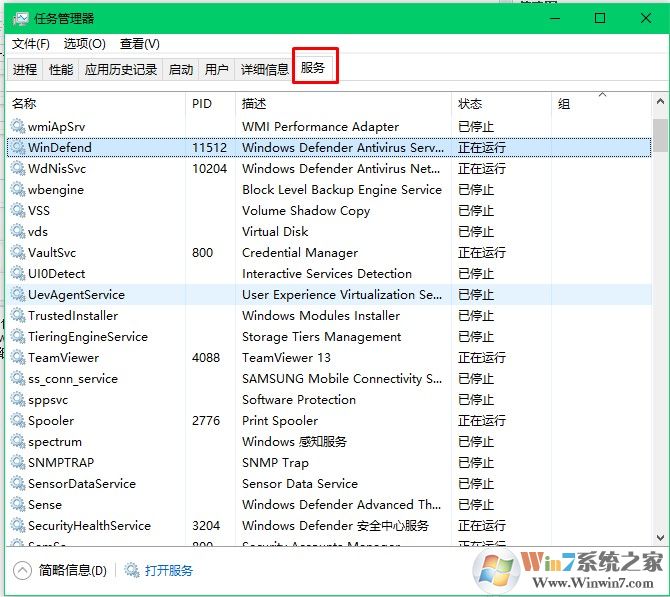
Task: Click the gear icon beside TrustedInstaller
Action: 18,315
